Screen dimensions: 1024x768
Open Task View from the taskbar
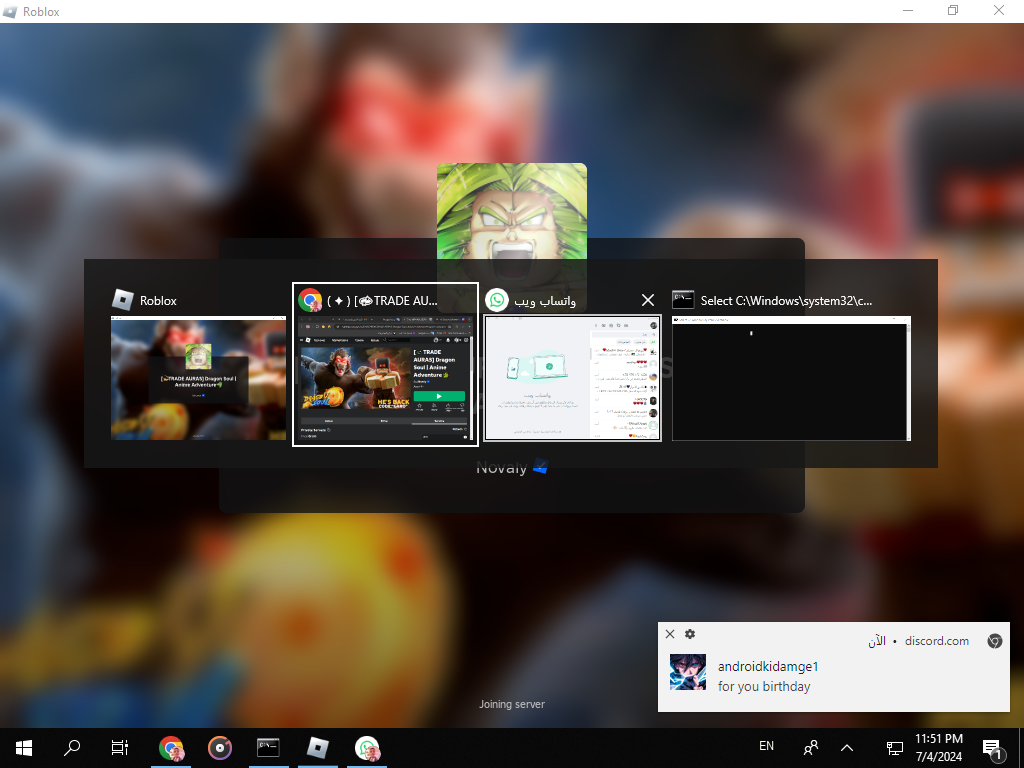(x=120, y=748)
